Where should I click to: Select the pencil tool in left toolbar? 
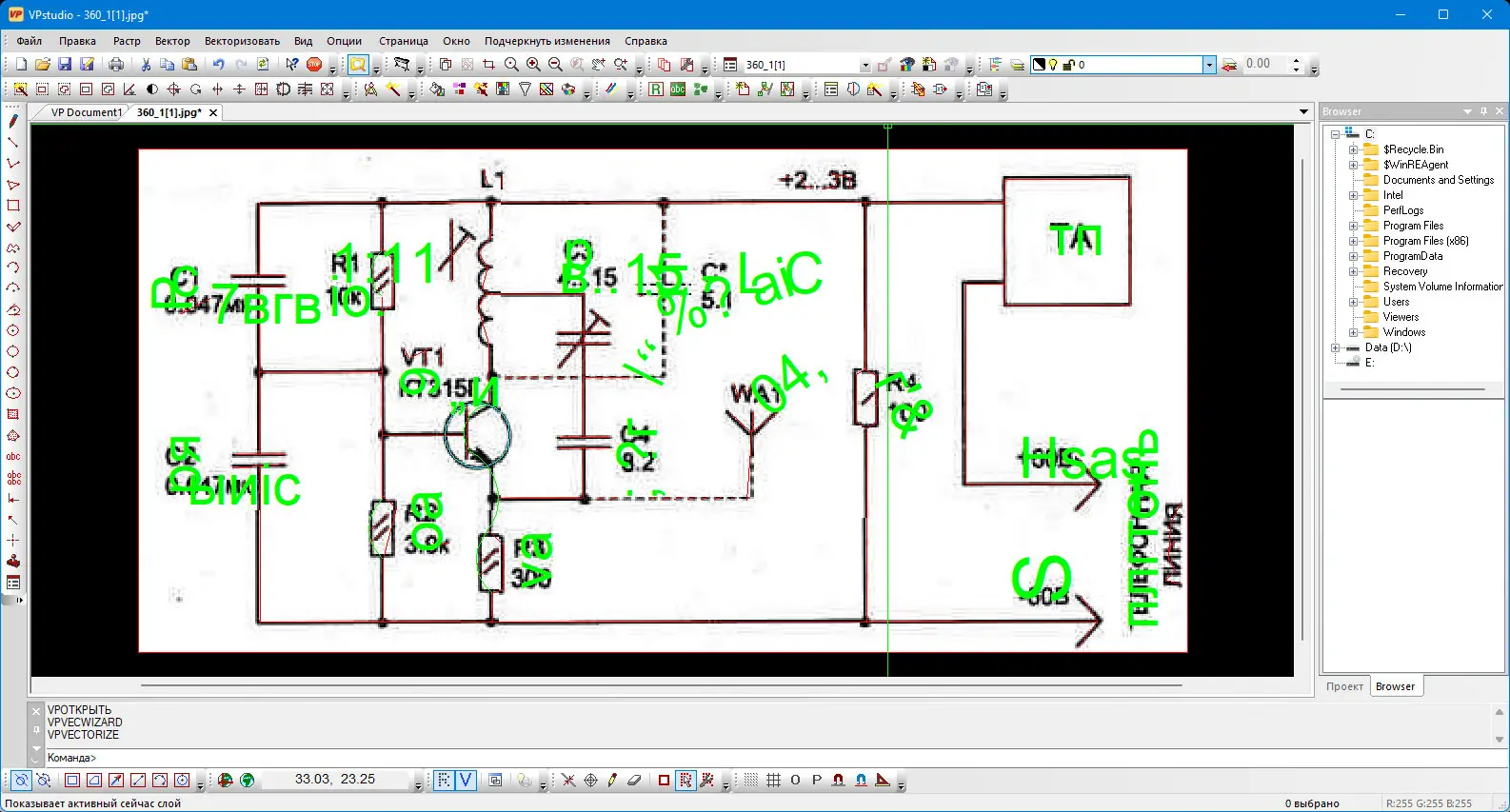point(13,121)
